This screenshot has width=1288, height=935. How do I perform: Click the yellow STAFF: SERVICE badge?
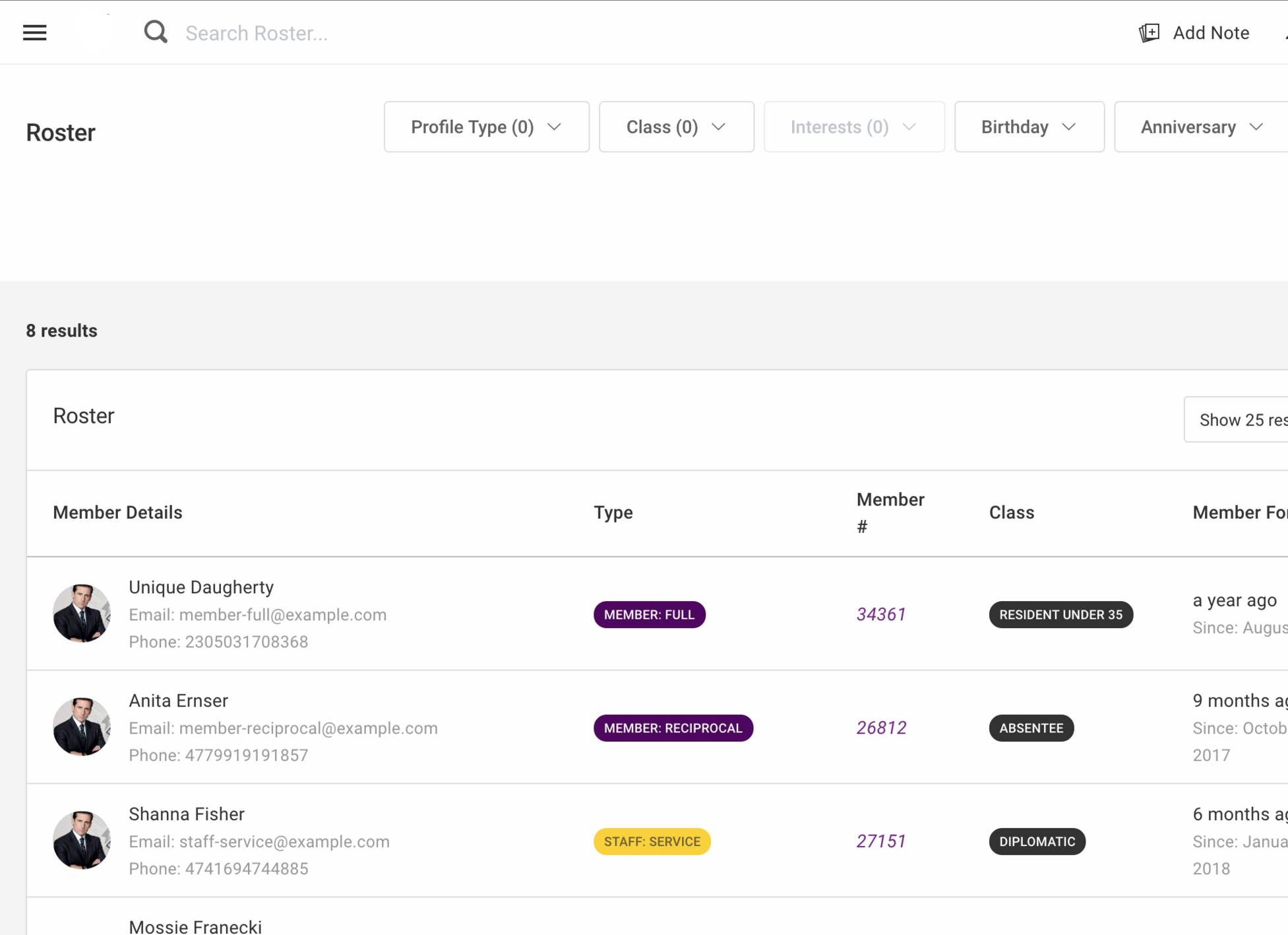pyautogui.click(x=652, y=841)
